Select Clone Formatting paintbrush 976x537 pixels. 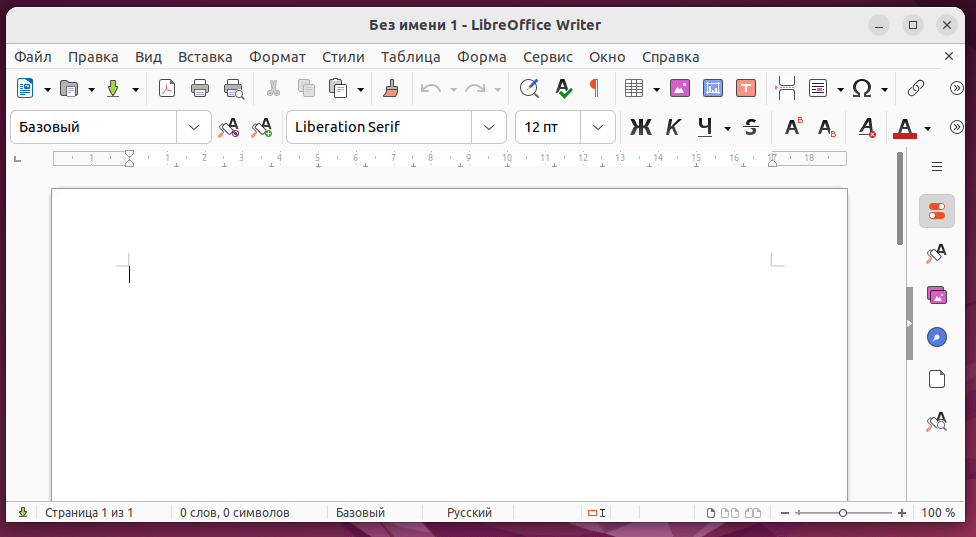[x=391, y=88]
